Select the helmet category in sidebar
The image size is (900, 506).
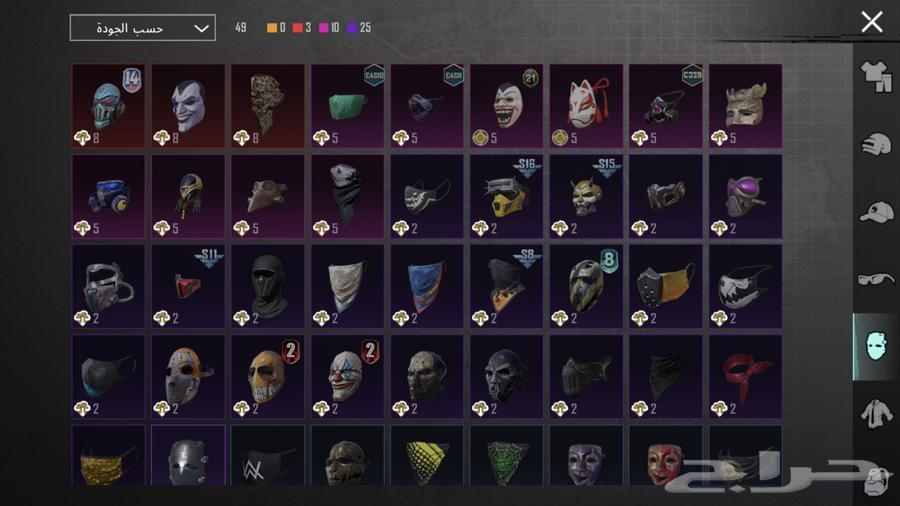876,145
